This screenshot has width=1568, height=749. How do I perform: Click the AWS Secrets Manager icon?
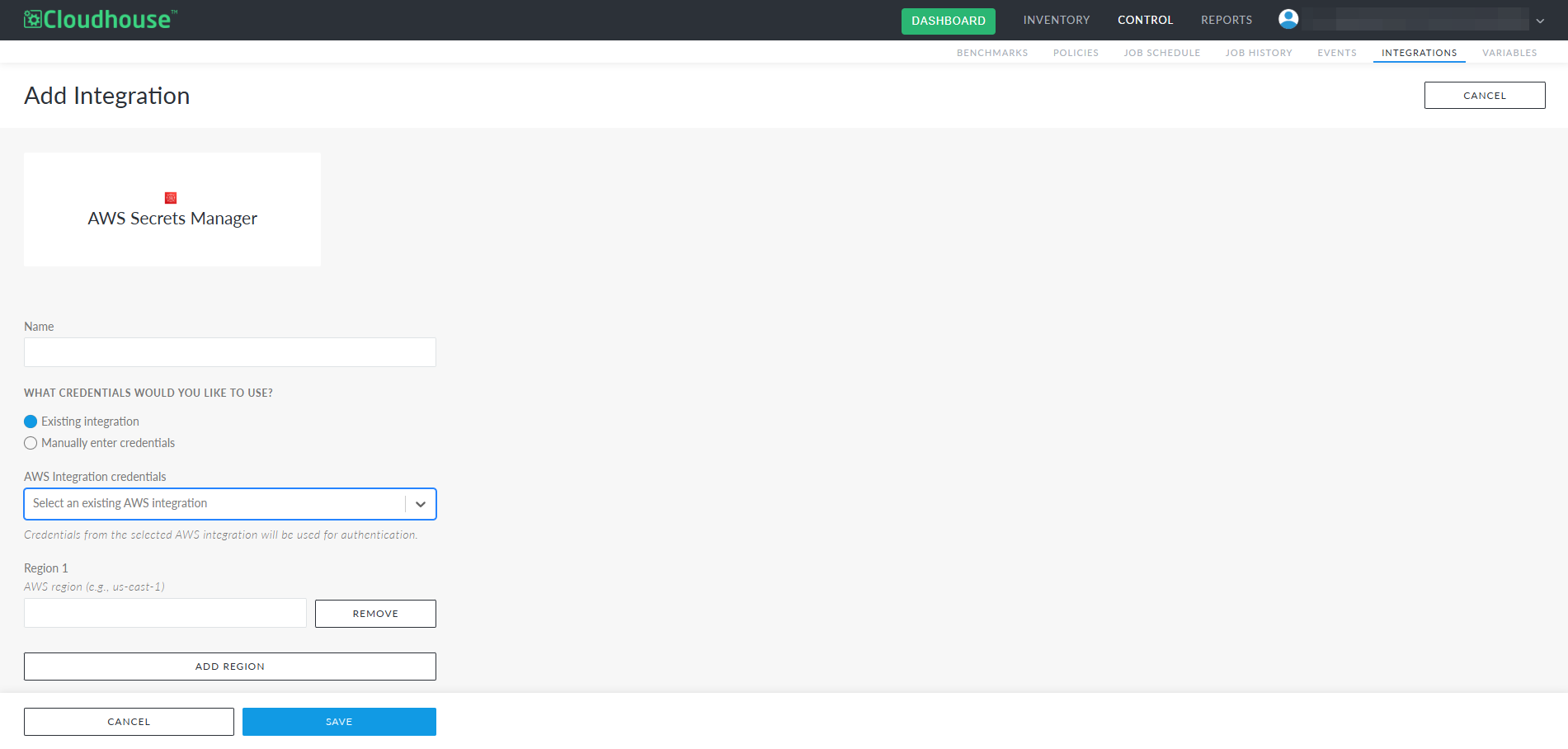coord(171,198)
